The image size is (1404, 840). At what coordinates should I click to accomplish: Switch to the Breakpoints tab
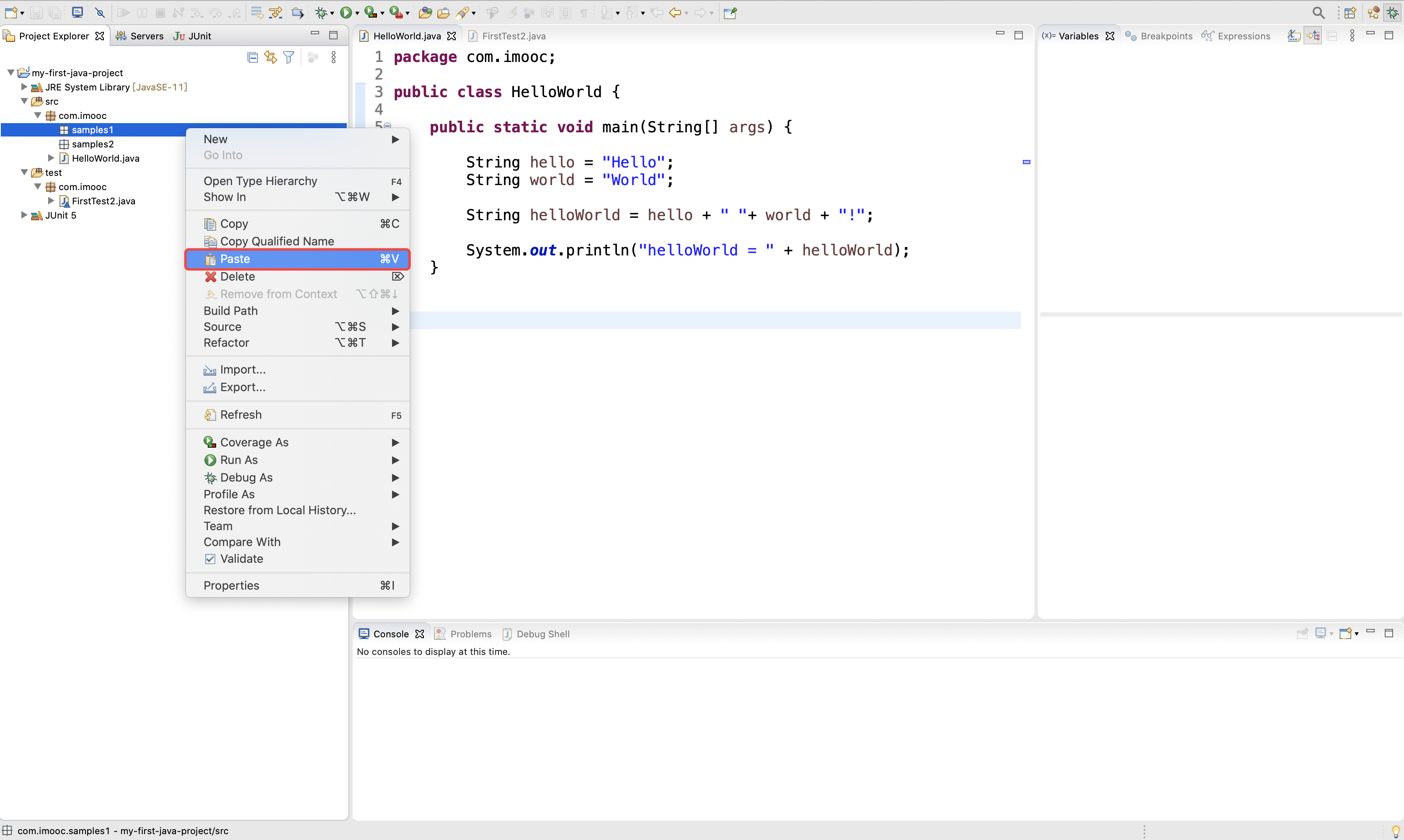[x=1159, y=36]
